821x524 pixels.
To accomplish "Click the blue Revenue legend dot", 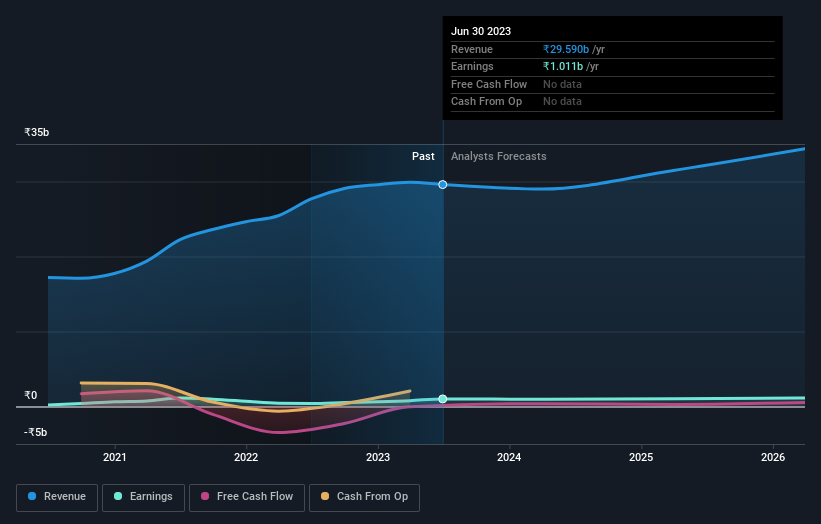I will [x=32, y=496].
